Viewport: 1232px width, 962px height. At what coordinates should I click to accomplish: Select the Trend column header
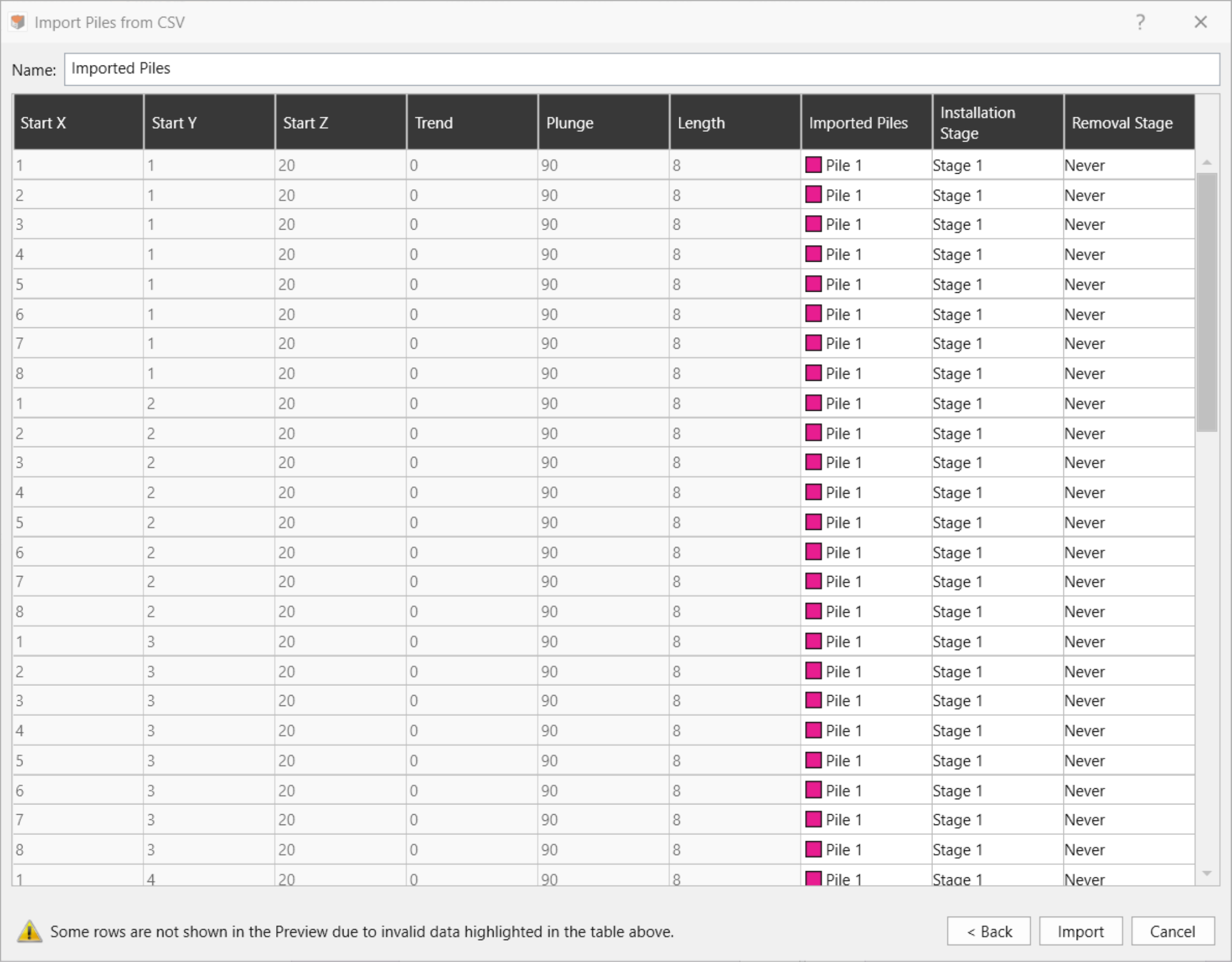(x=472, y=123)
